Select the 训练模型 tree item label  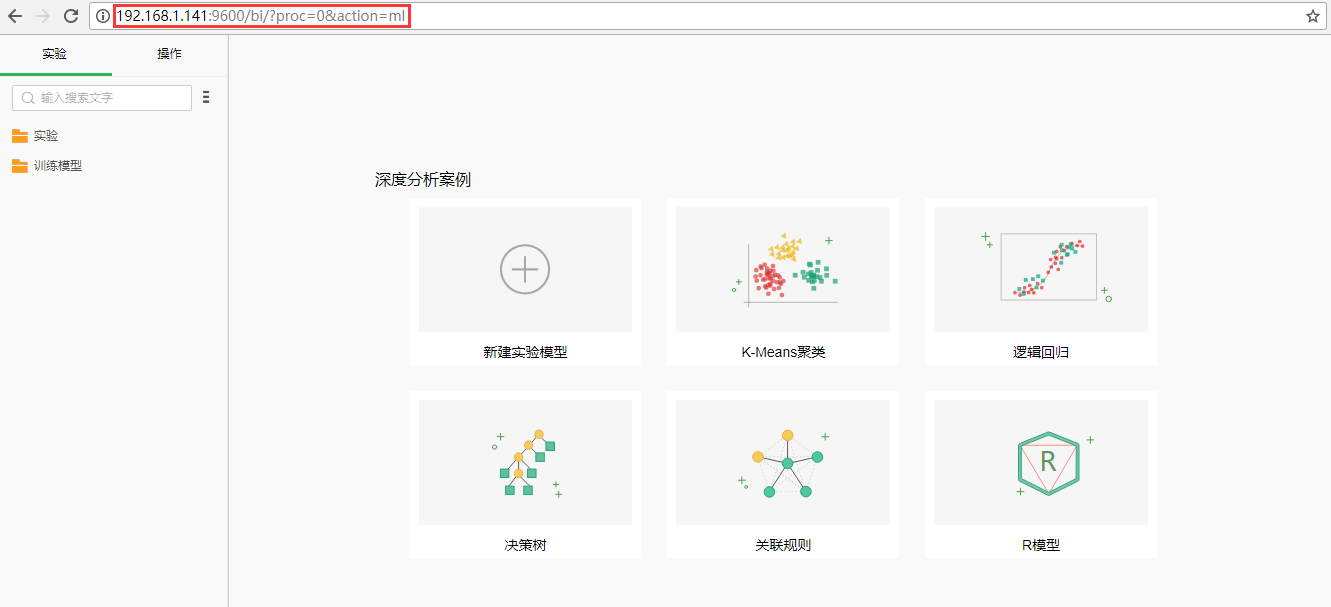(58, 166)
